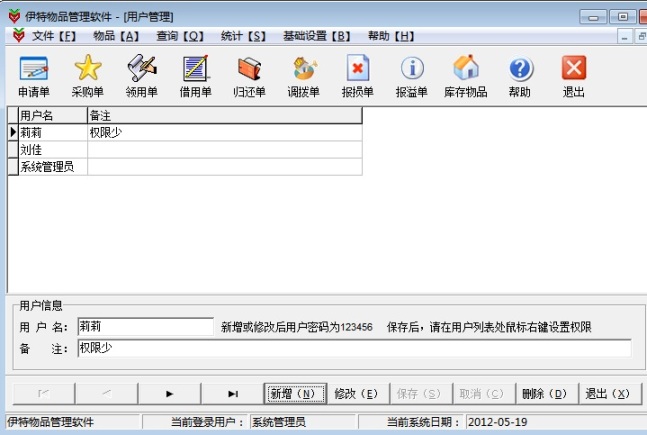Viewport: 647px width, 435px height.
Task: Open the 采购单 star icon
Action: [x=87, y=76]
